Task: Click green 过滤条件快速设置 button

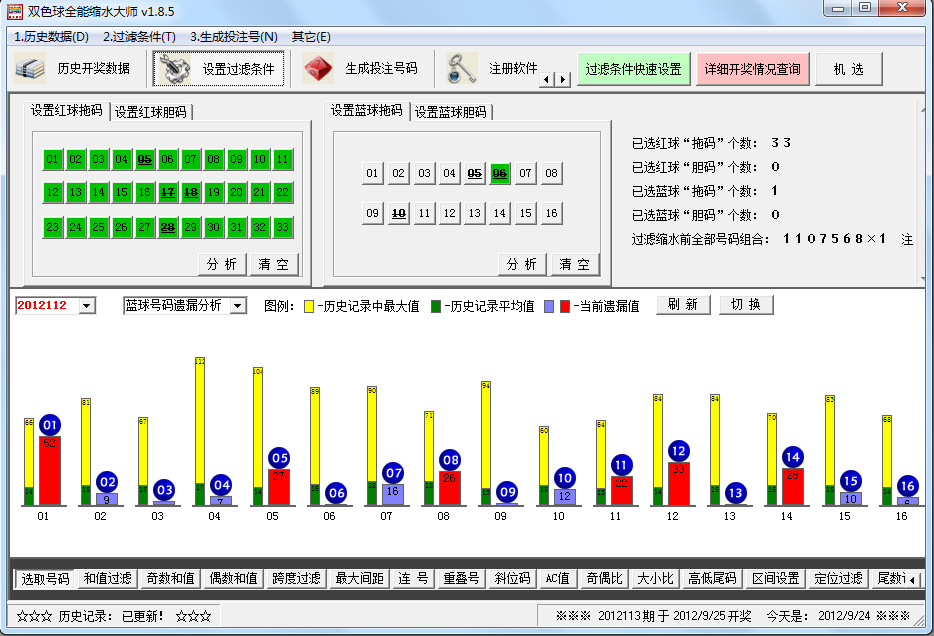Action: 633,69
